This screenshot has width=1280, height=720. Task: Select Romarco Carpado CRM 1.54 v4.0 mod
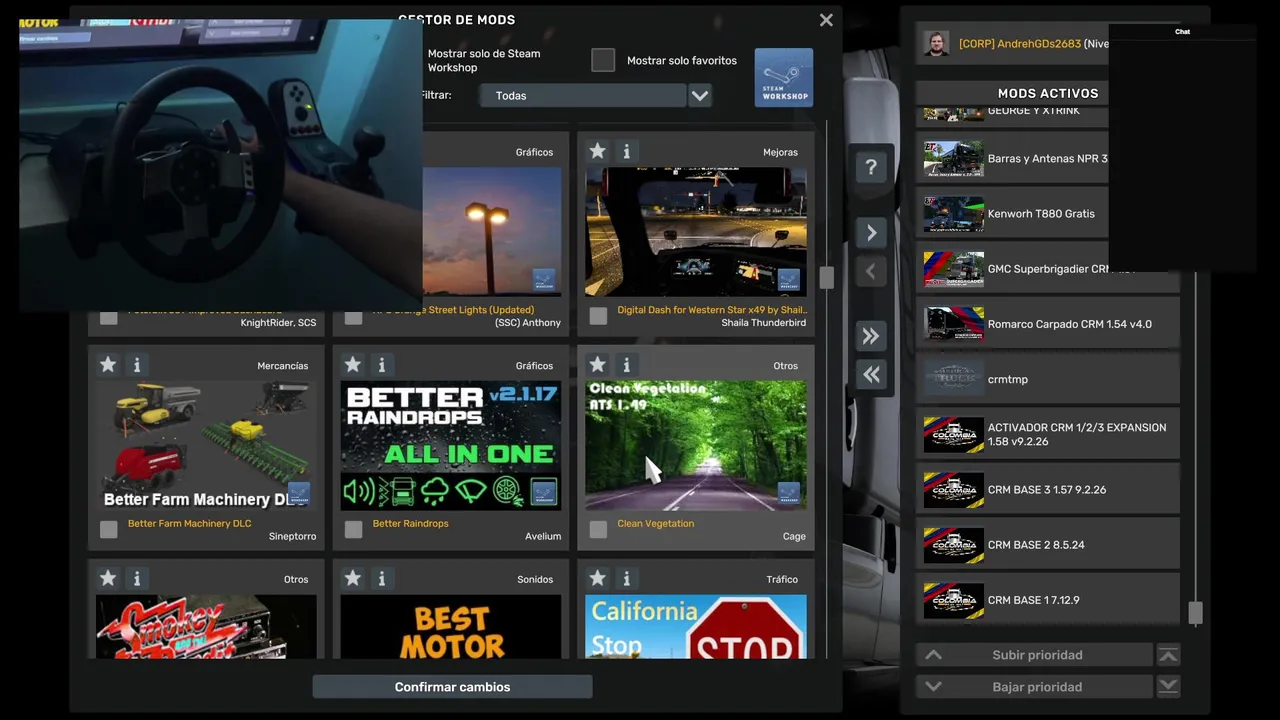coord(1048,324)
